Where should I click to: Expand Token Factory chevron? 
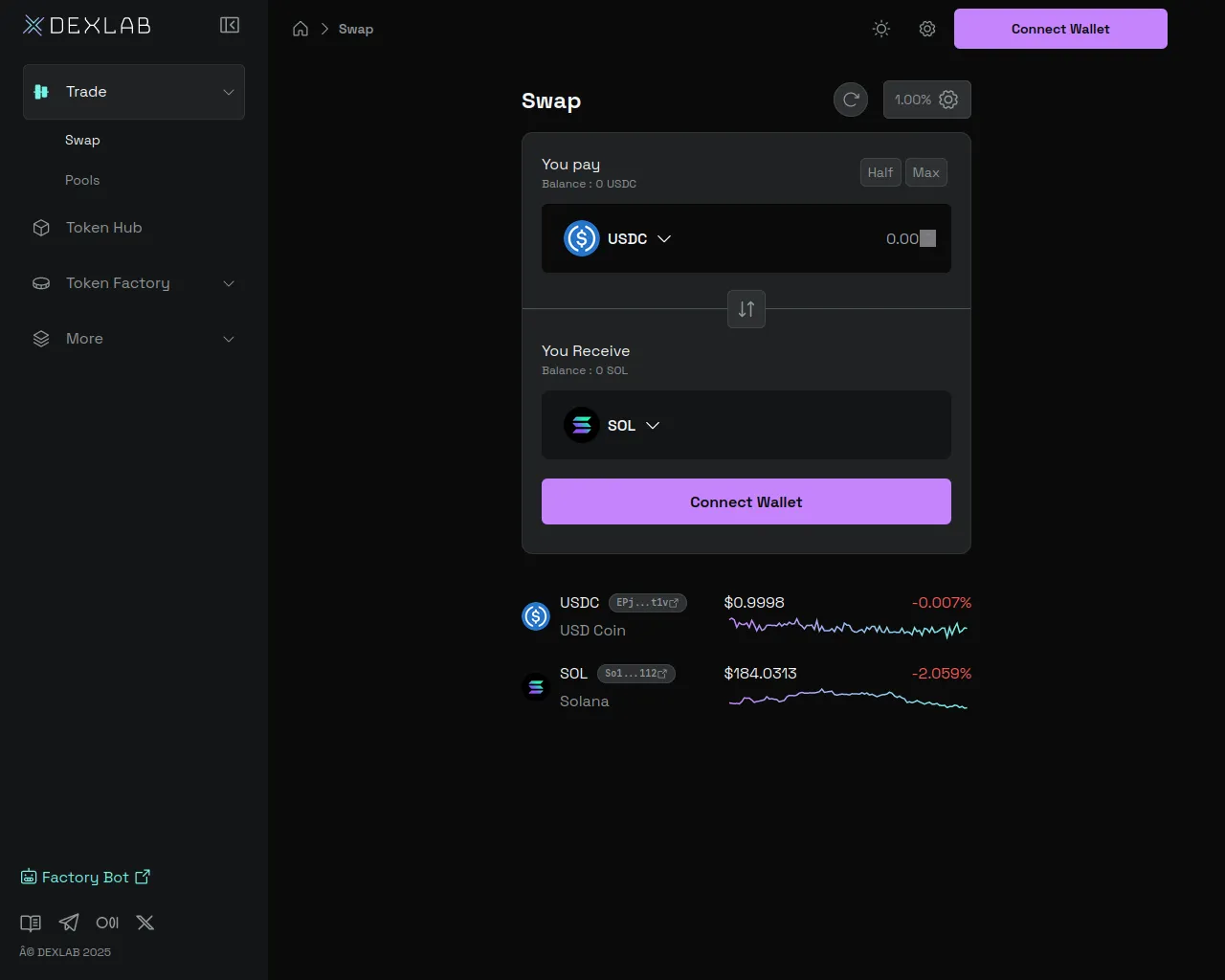tap(229, 283)
